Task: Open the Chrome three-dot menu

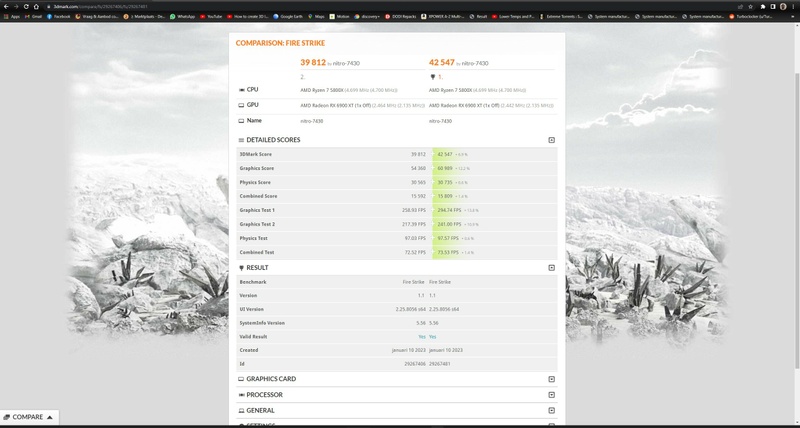Action: coord(793,7)
